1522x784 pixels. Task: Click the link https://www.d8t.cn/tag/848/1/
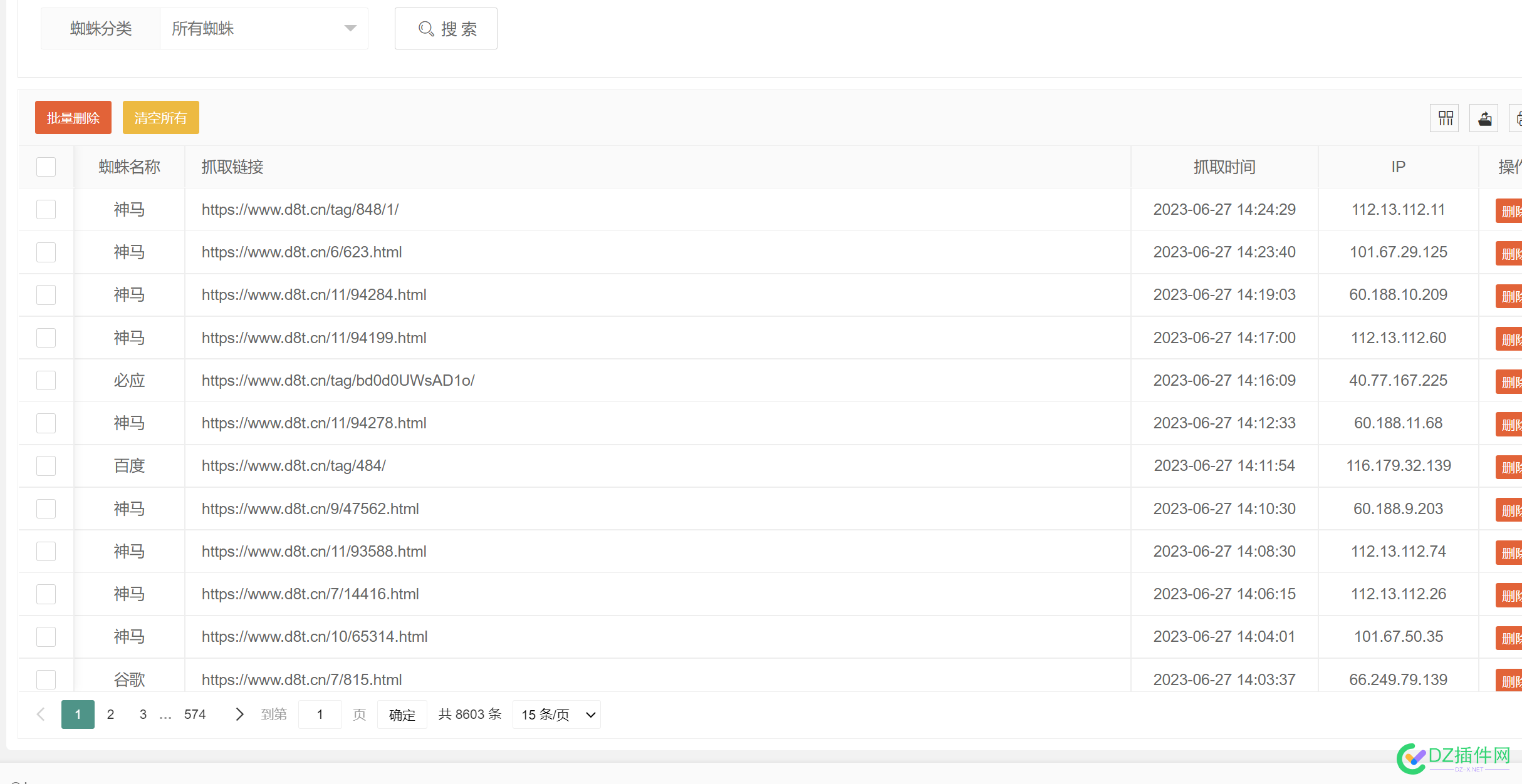click(x=300, y=210)
